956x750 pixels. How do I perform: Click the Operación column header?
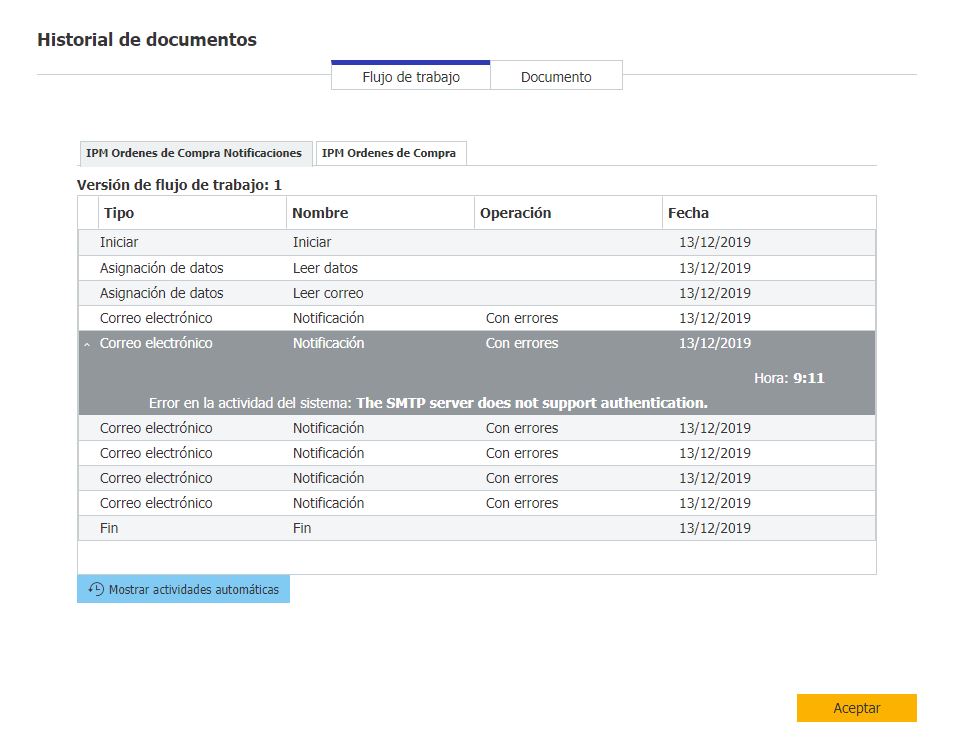point(515,213)
